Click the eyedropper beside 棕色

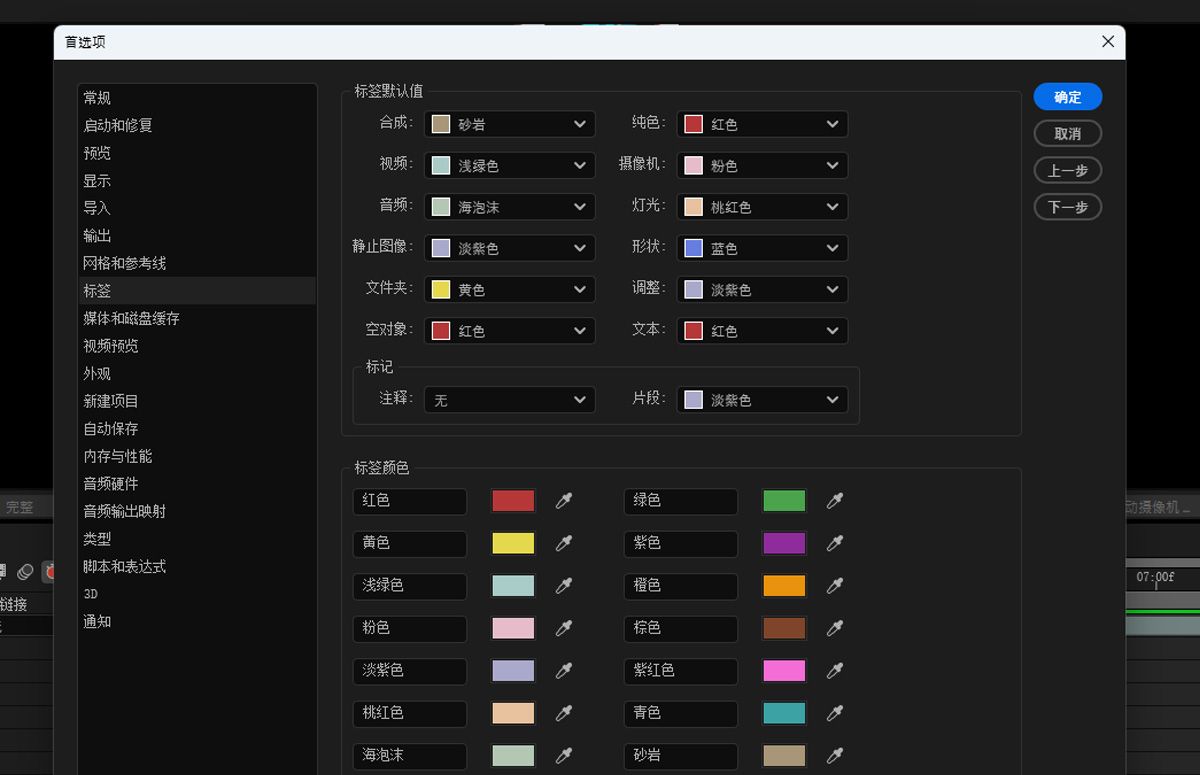click(x=835, y=629)
